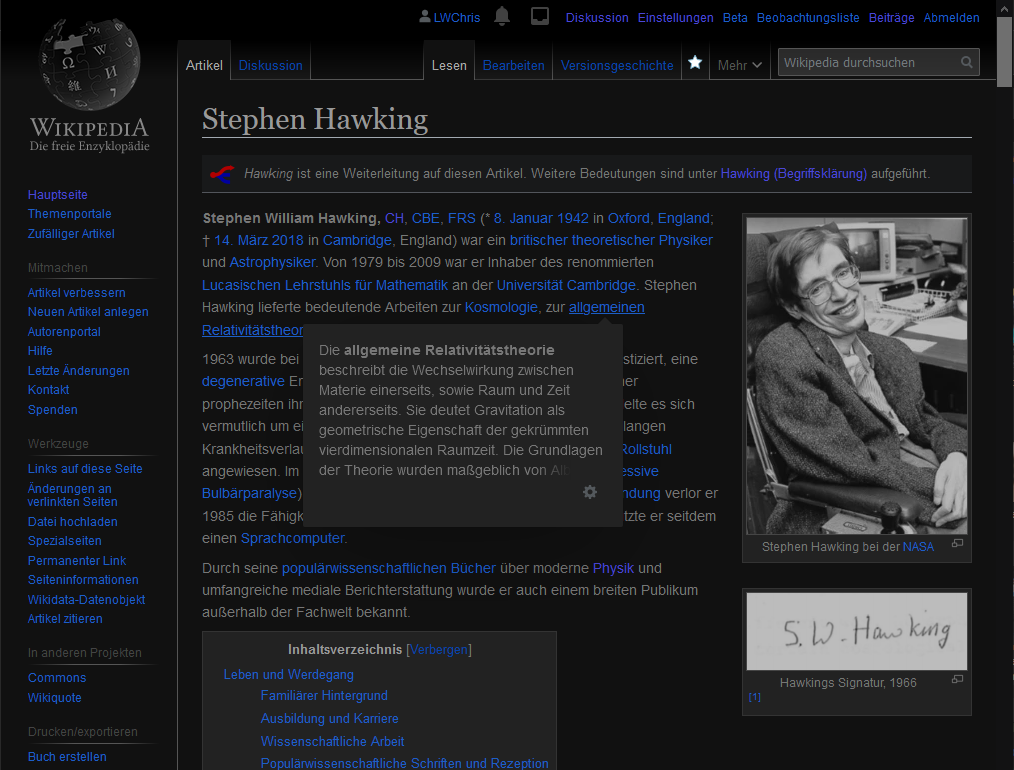Open the Beiträge link
Screen dimensions: 1014x770
tap(891, 17)
